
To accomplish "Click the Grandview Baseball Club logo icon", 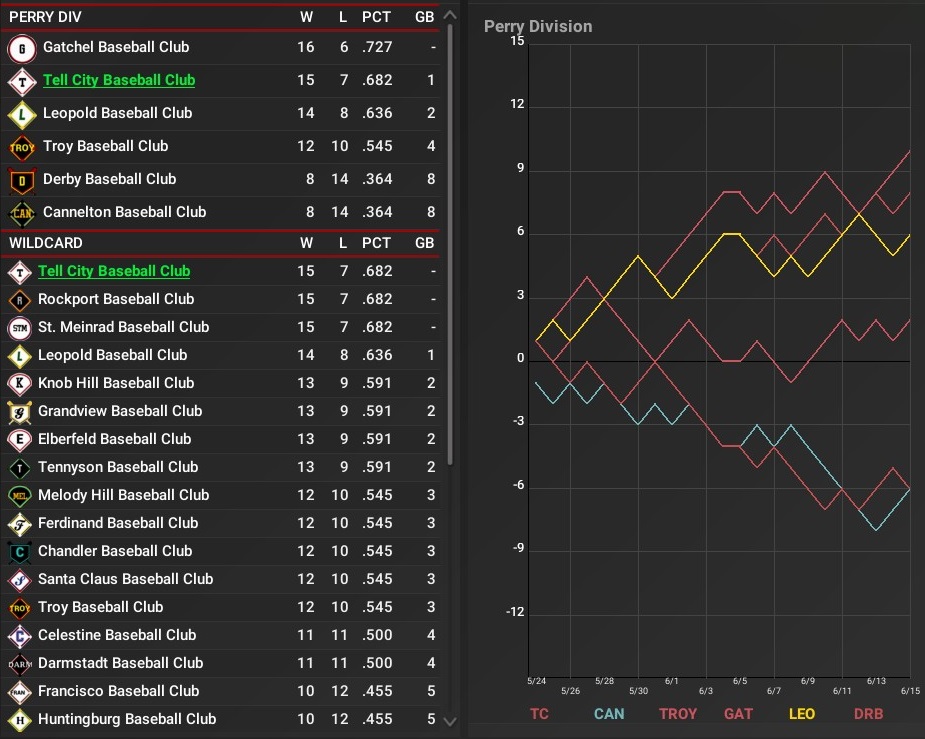I will (19, 411).
